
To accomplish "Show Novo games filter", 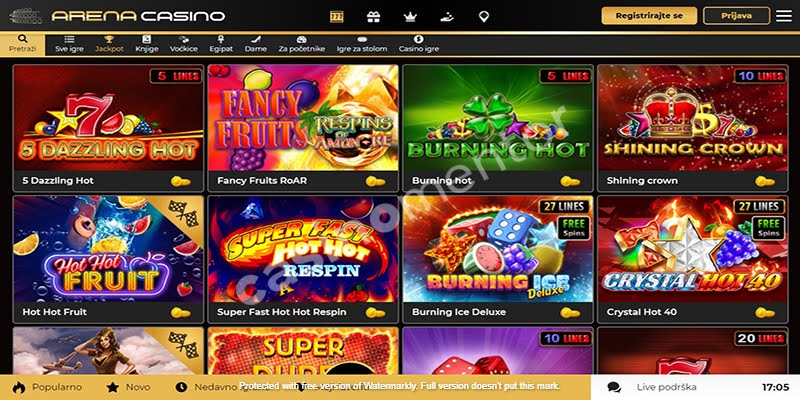I will click(x=129, y=387).
